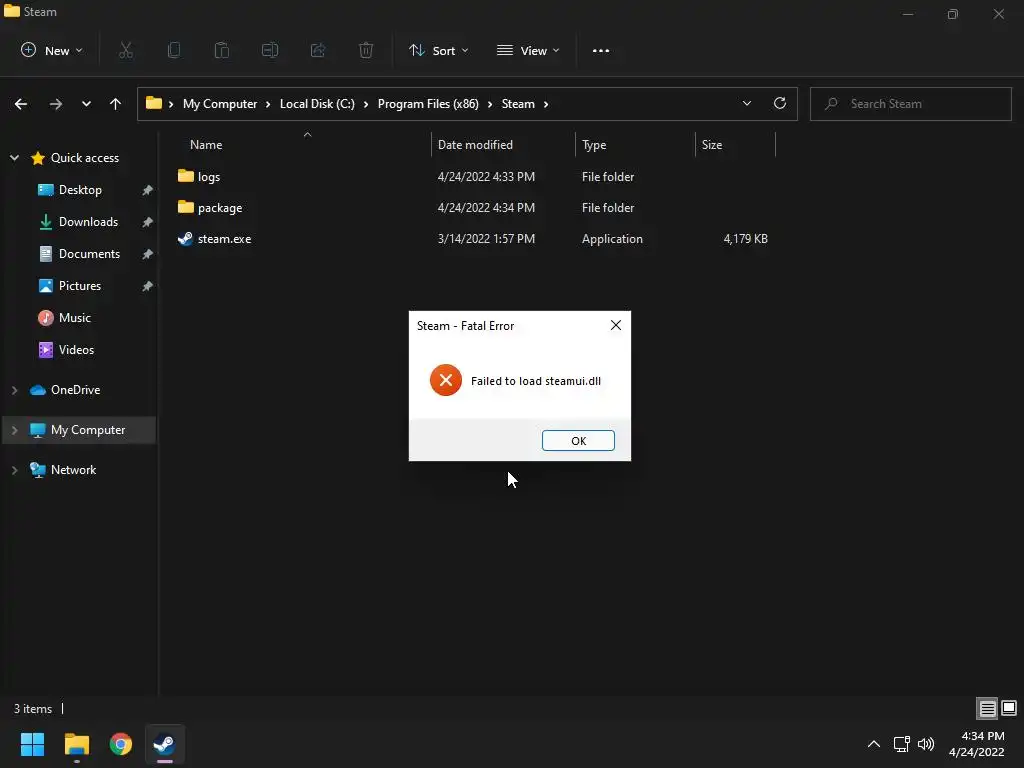The image size is (1024, 768).
Task: Expand the Network tree node
Action: pyautogui.click(x=14, y=470)
